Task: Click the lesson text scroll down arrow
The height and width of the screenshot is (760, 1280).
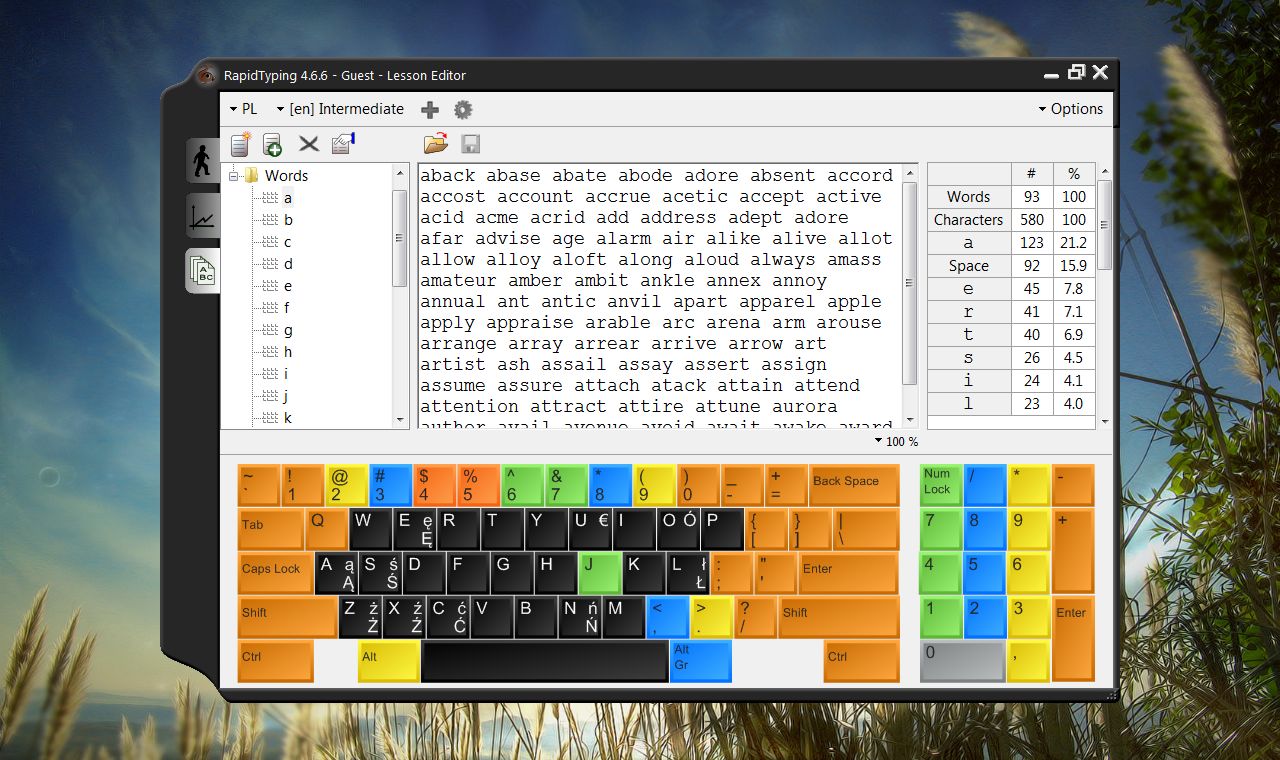Action: [x=910, y=420]
